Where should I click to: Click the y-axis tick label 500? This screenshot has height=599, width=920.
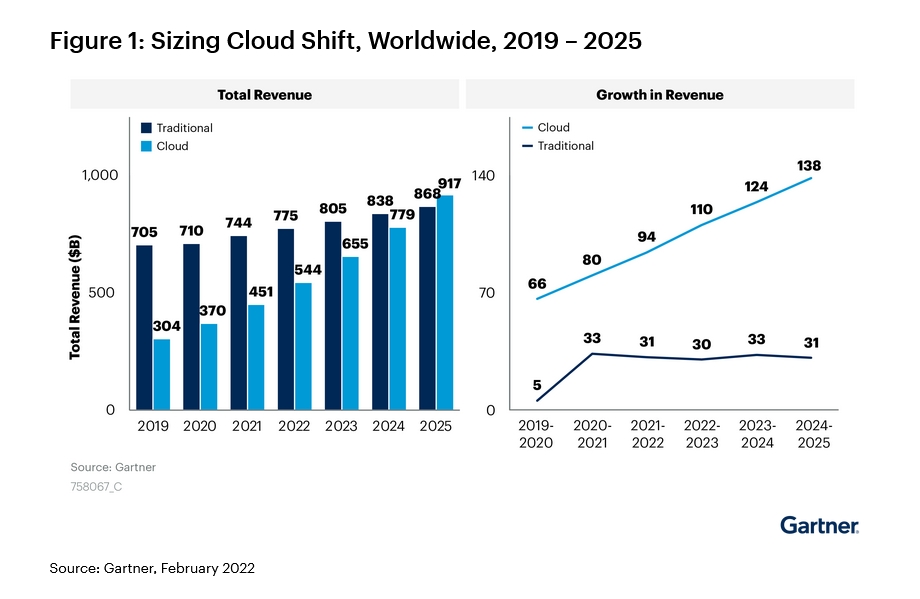[x=101, y=293]
